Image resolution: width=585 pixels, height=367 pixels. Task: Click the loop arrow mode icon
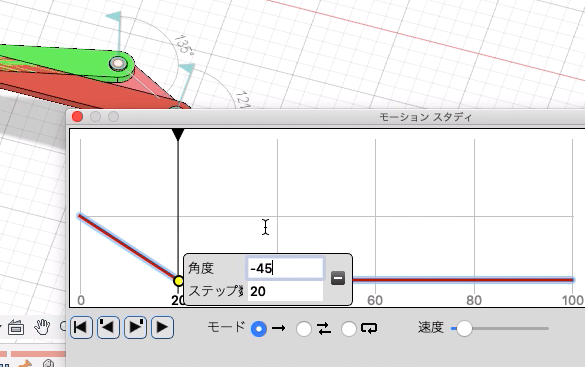pyautogui.click(x=369, y=328)
